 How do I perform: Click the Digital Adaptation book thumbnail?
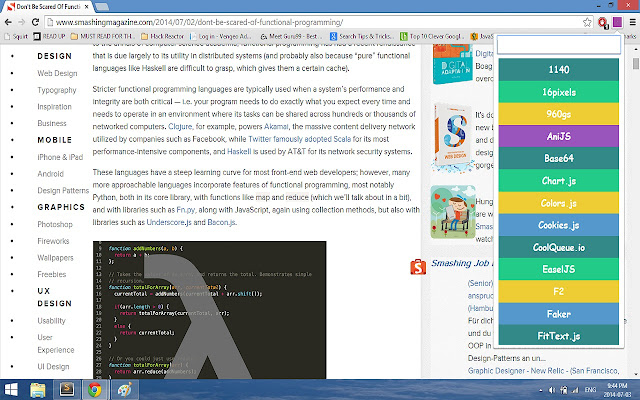(452, 64)
